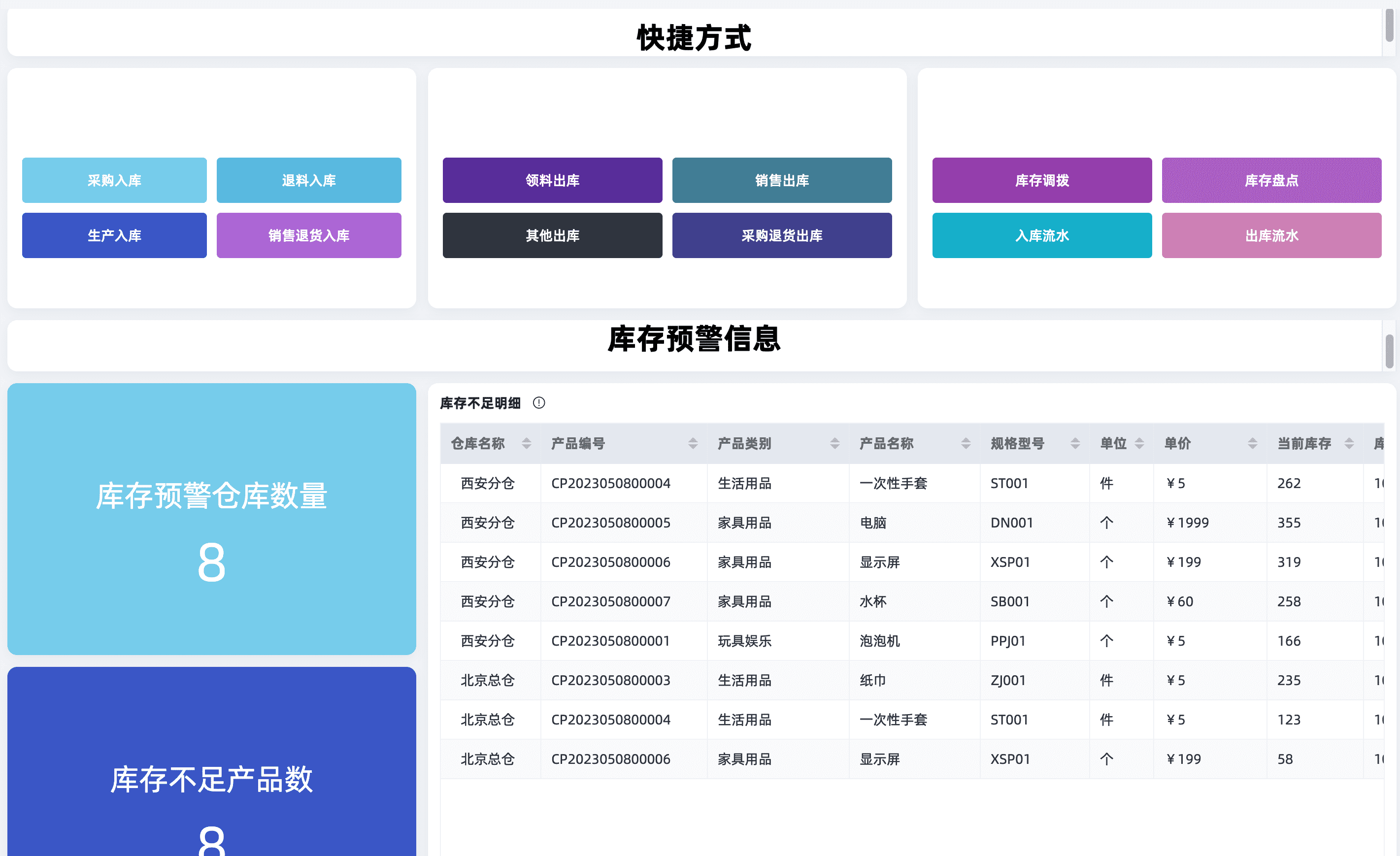Click the info icon beside 库存不足明细
The width and height of the screenshot is (1400, 856).
pyautogui.click(x=538, y=403)
